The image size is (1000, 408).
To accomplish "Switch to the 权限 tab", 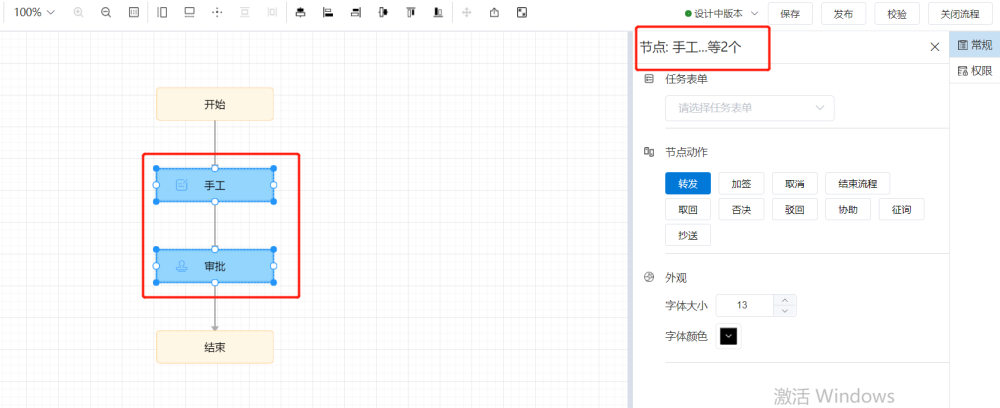I will pyautogui.click(x=975, y=71).
